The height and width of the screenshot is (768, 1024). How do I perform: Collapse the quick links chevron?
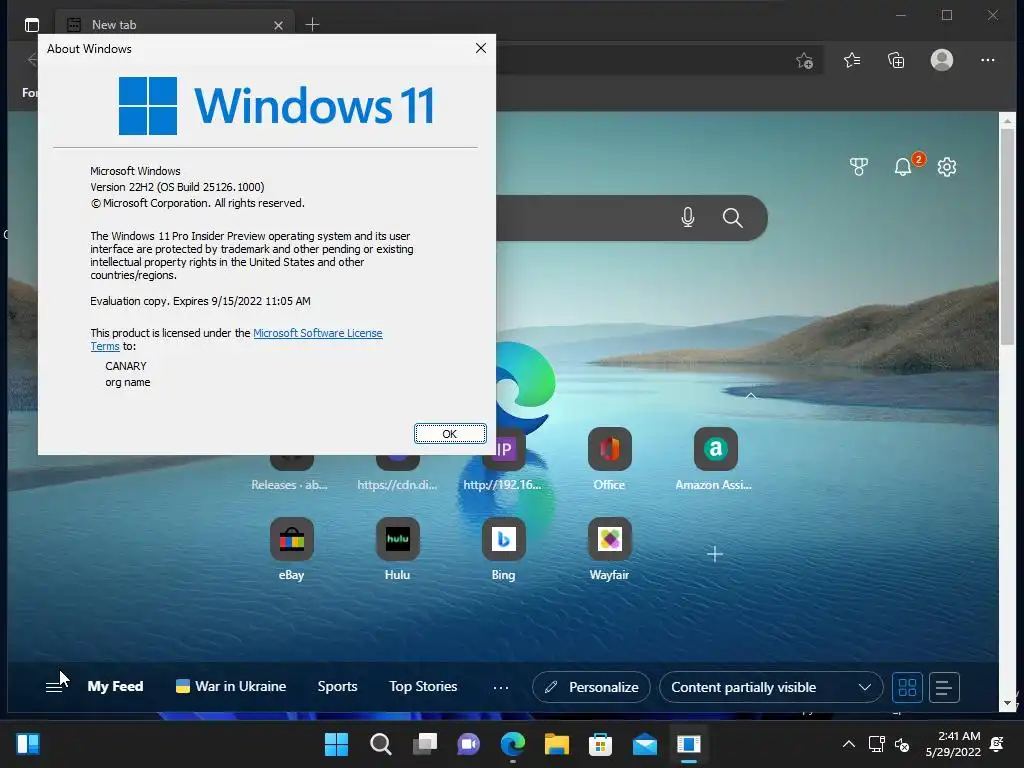pos(750,396)
